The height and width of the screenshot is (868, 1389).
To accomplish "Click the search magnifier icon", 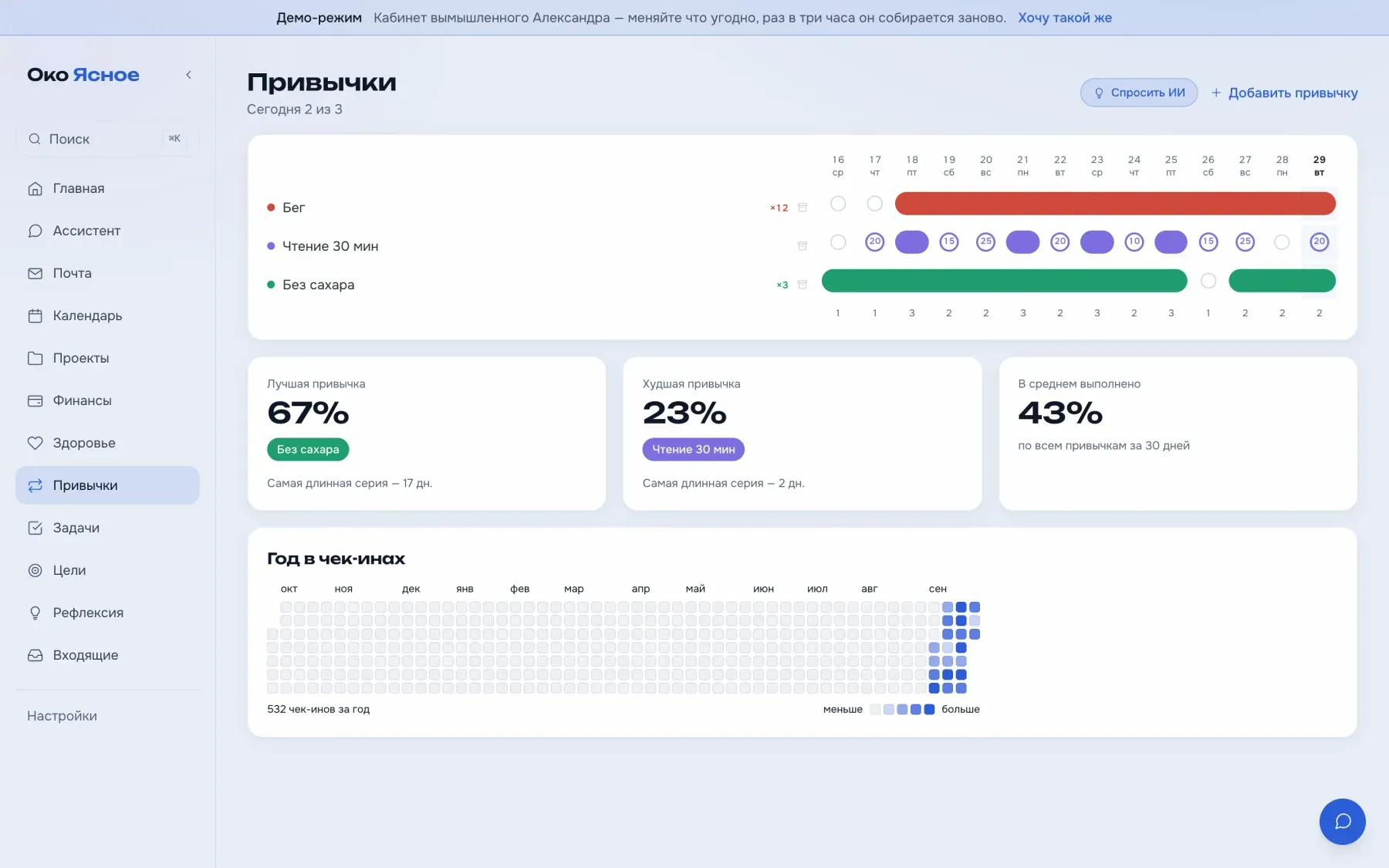I will click(35, 139).
